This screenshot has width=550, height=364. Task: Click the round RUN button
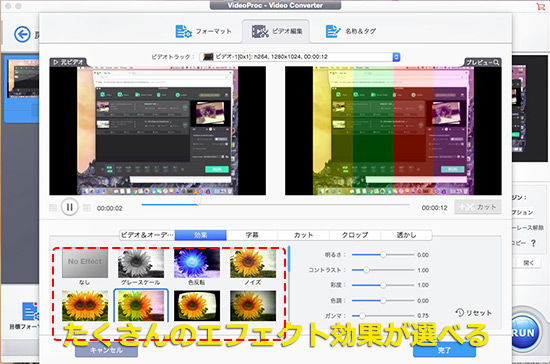click(x=524, y=332)
